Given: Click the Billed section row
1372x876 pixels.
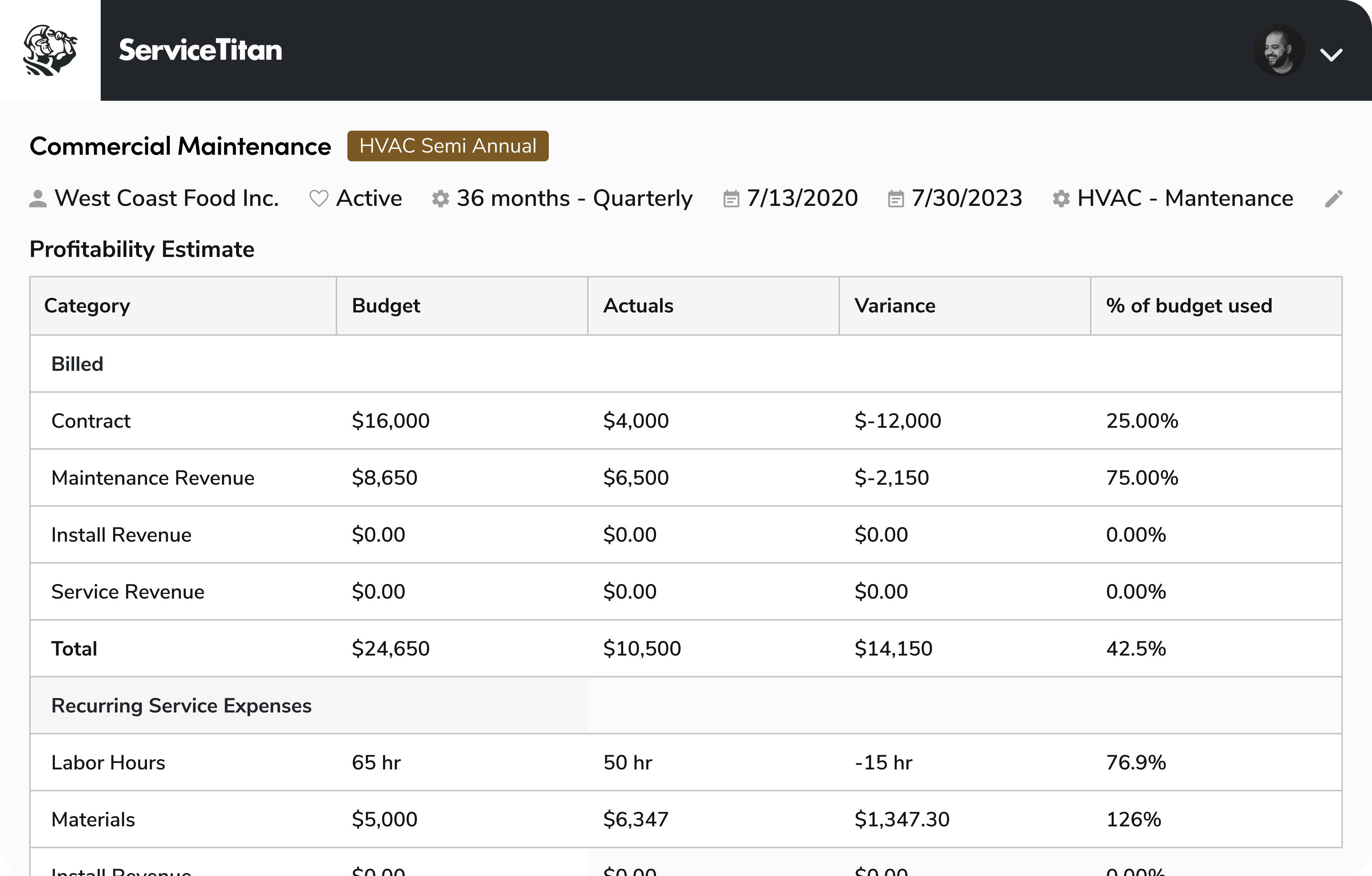Looking at the screenshot, I should click(686, 364).
